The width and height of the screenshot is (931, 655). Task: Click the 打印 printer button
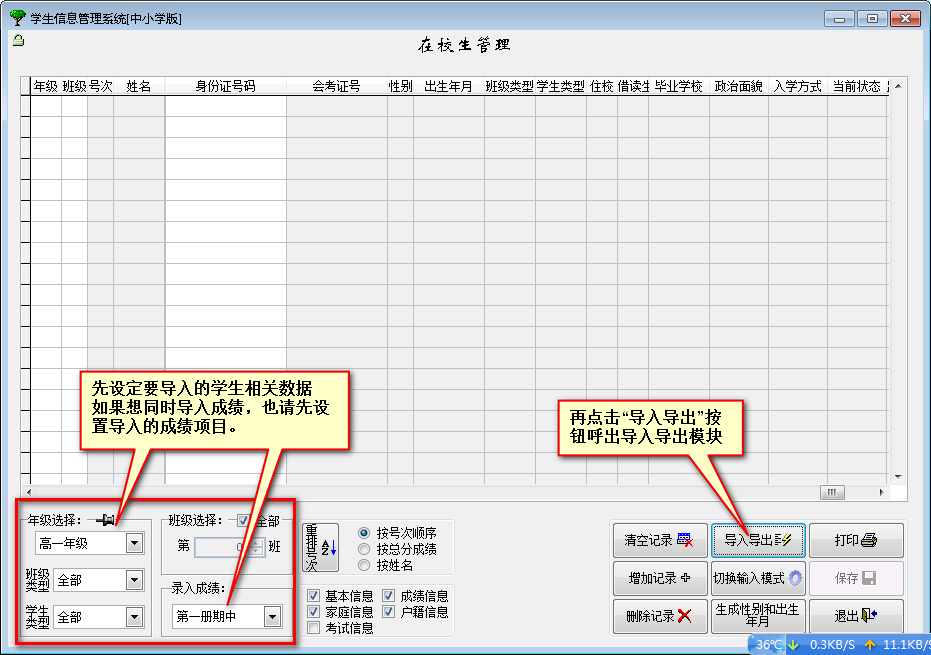click(856, 541)
